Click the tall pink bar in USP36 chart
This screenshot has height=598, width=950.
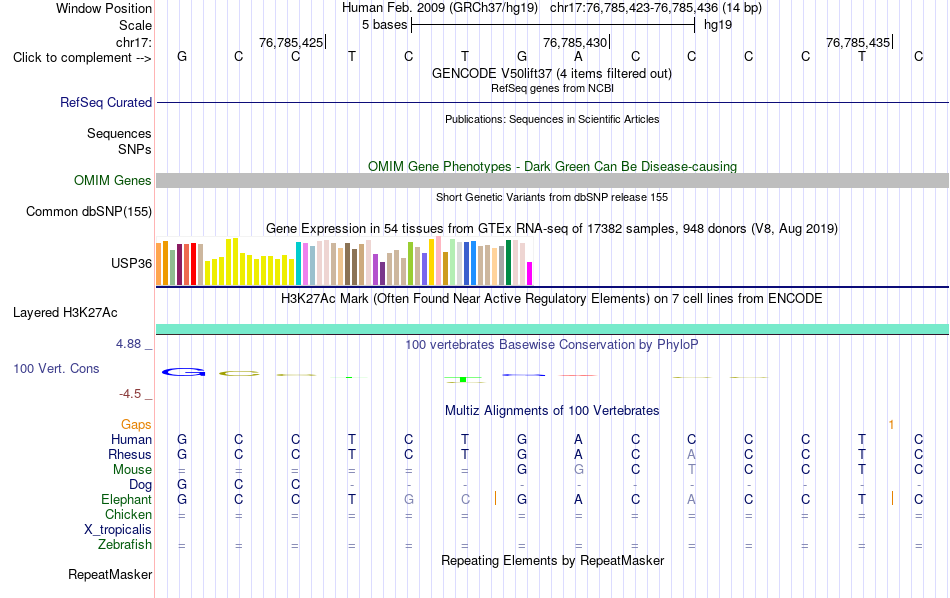coord(439,261)
